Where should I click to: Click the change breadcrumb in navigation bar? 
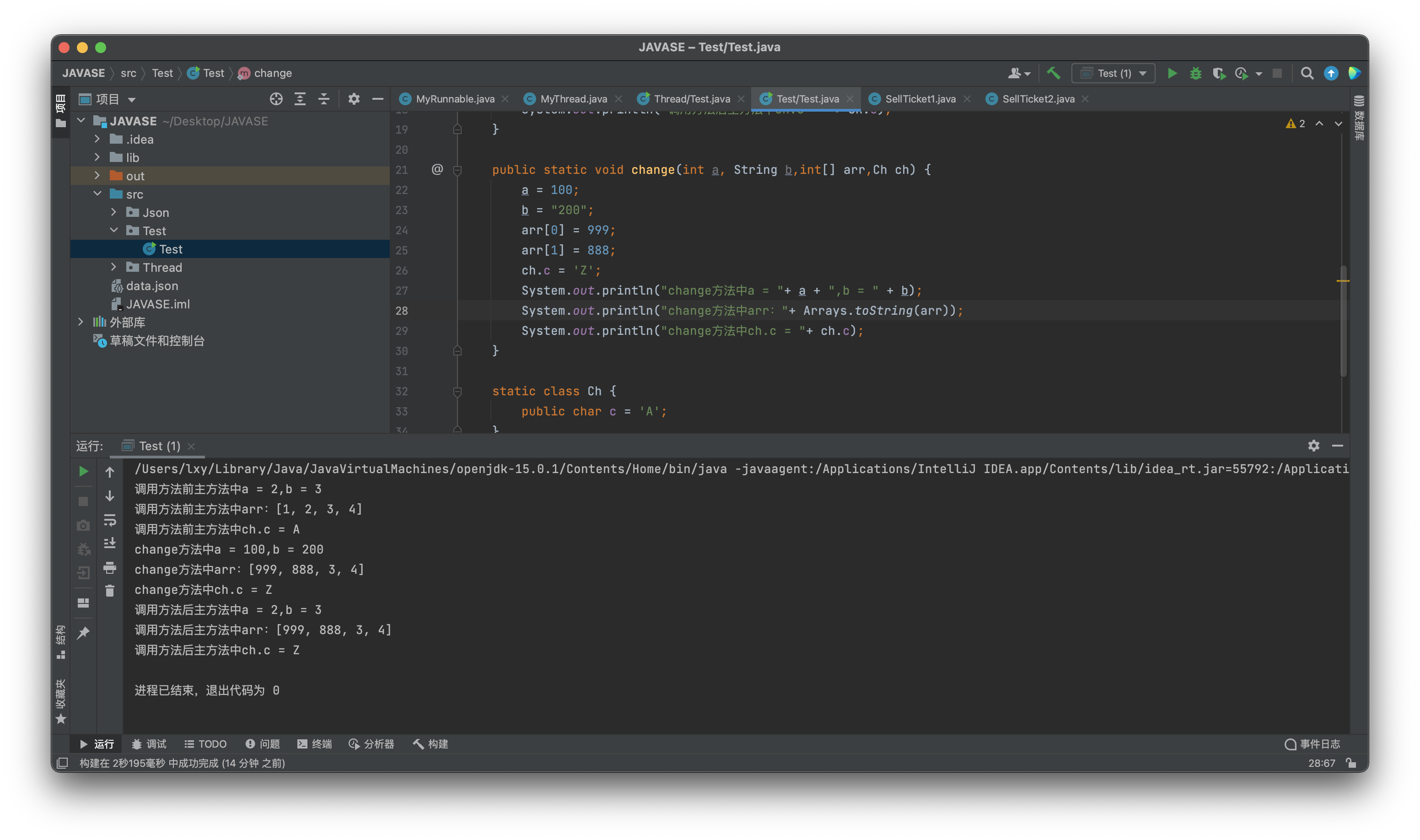(x=272, y=74)
